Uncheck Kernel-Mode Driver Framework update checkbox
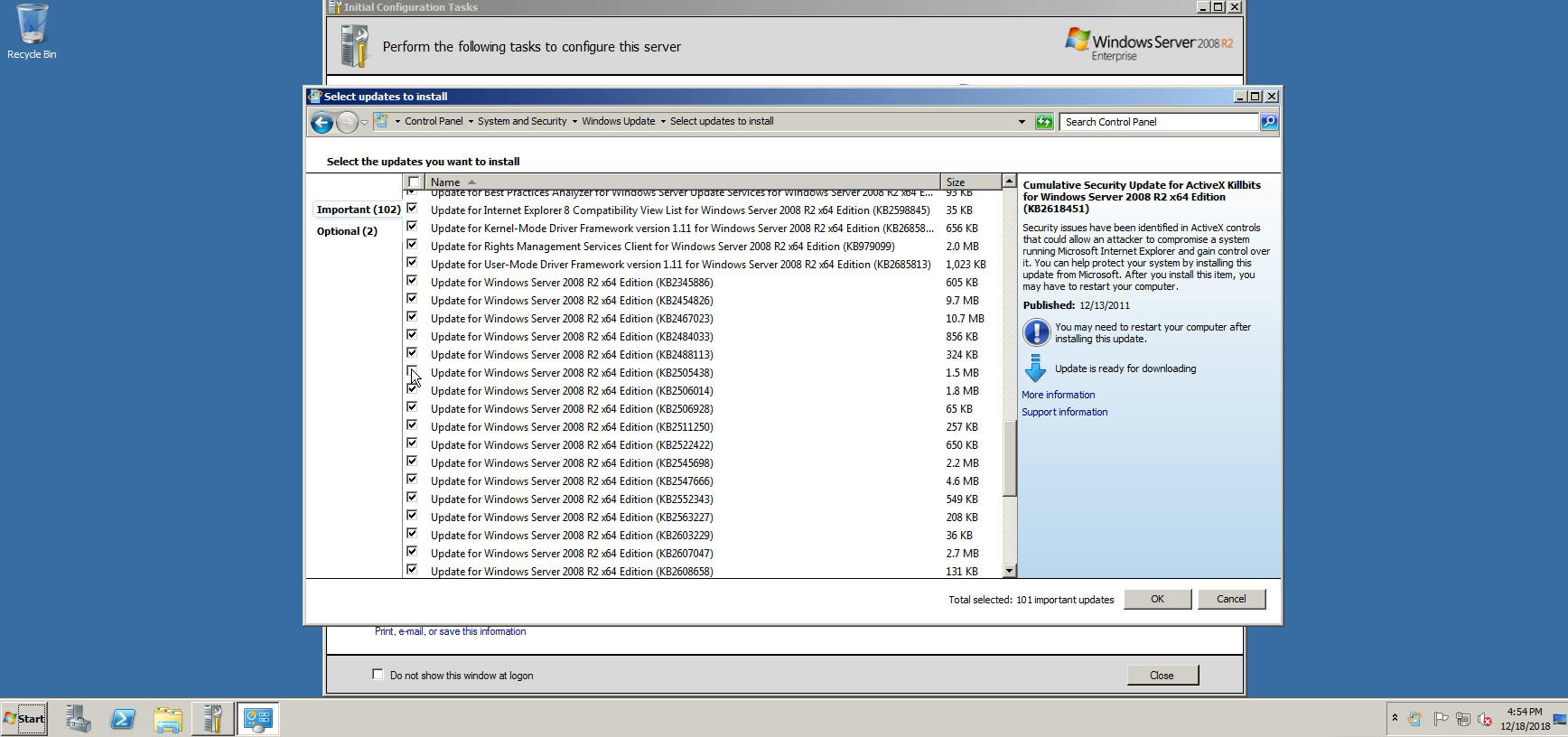This screenshot has height=737, width=1568. pos(412,227)
